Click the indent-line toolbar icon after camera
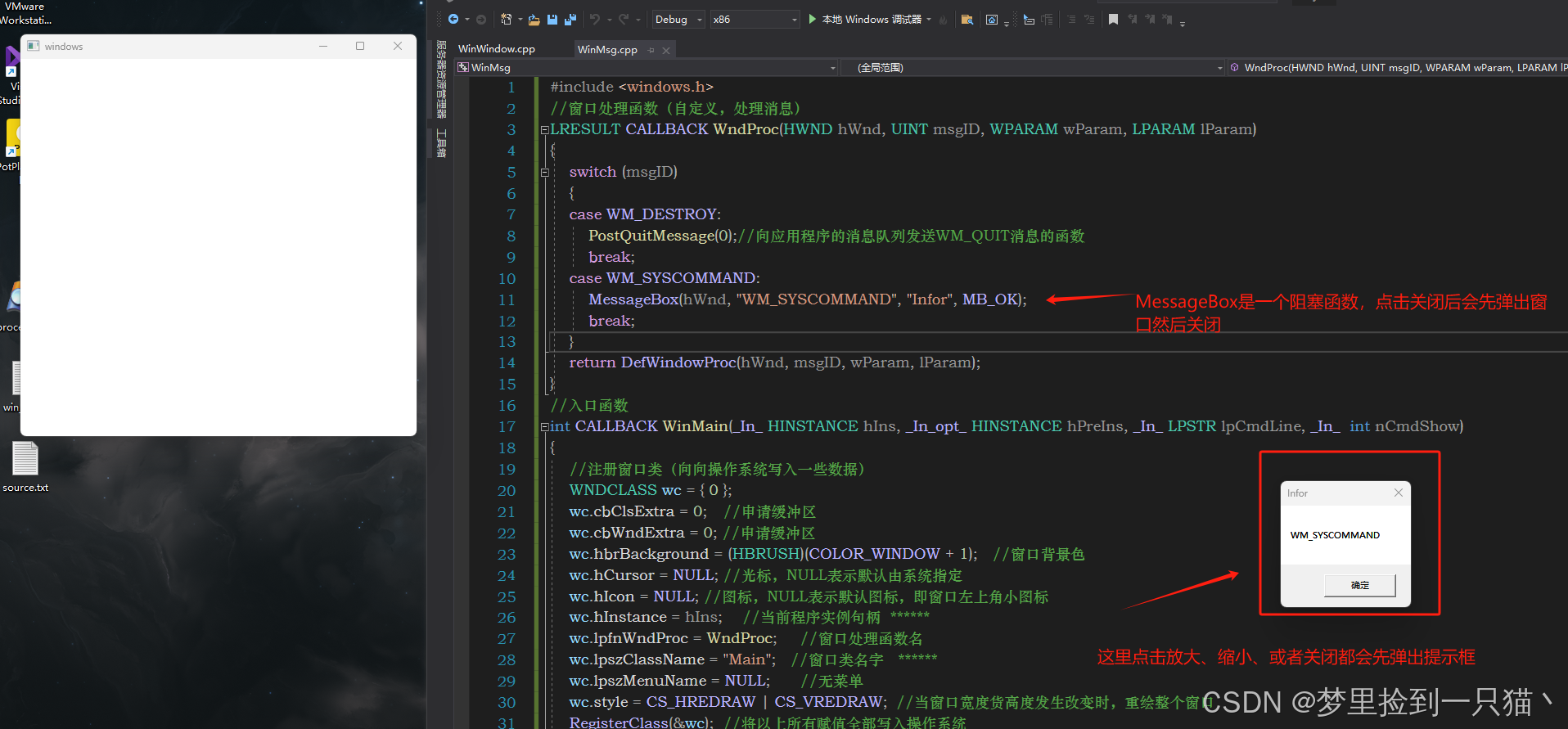Image resolution: width=1568 pixels, height=729 pixels. (1029, 20)
